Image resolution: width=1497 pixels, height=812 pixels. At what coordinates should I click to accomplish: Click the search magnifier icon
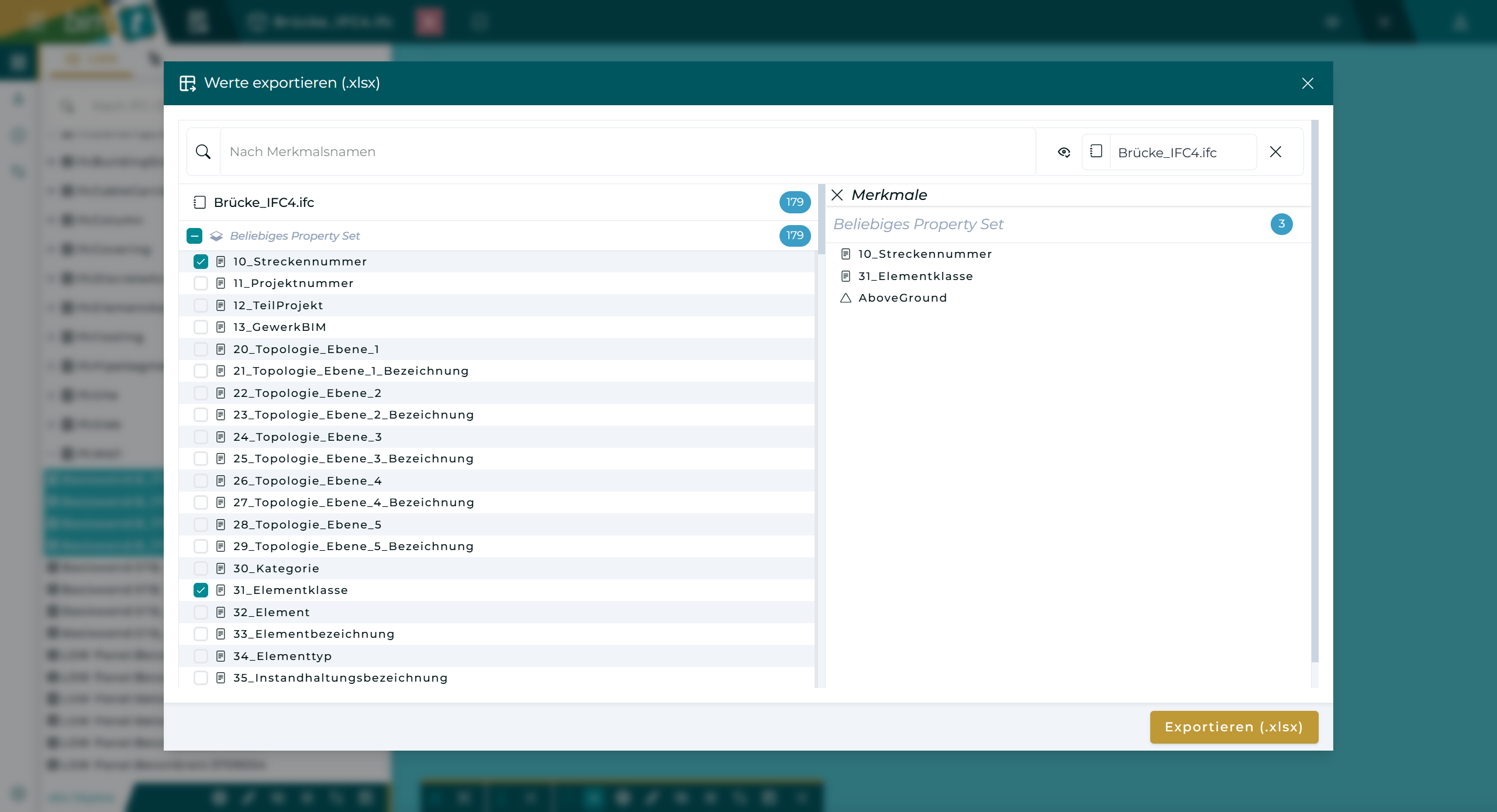pyautogui.click(x=203, y=152)
